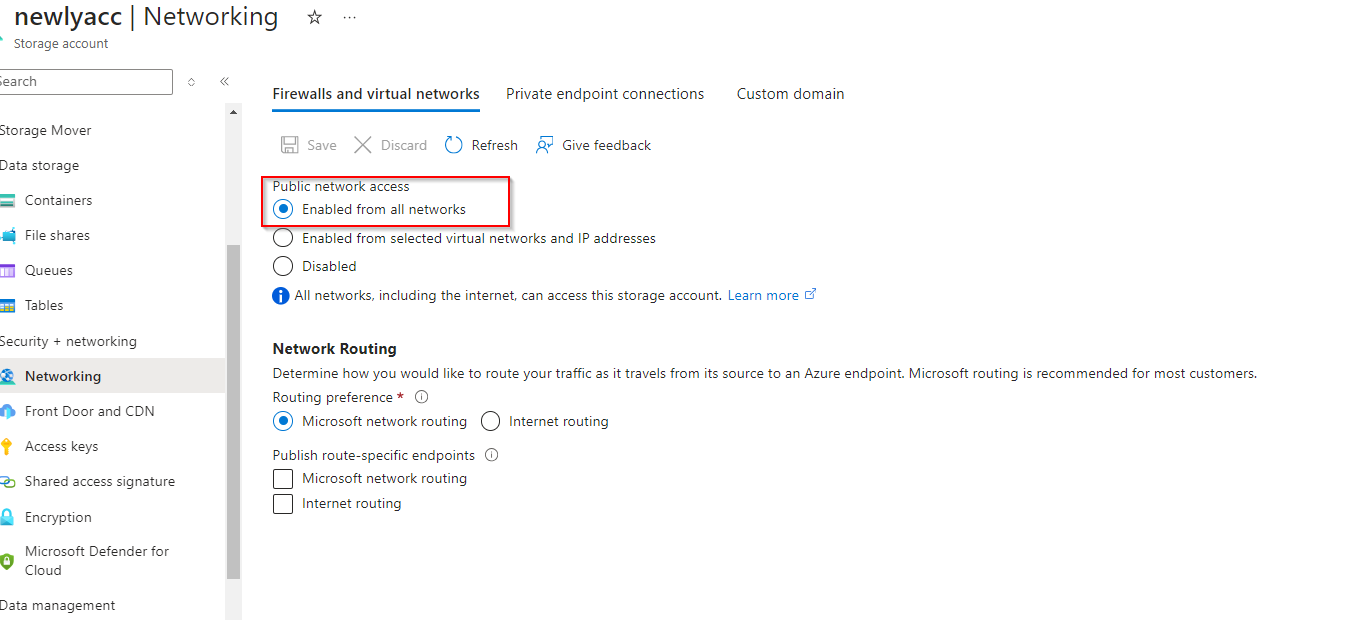Switch to Private endpoint connections tab

[x=605, y=94]
